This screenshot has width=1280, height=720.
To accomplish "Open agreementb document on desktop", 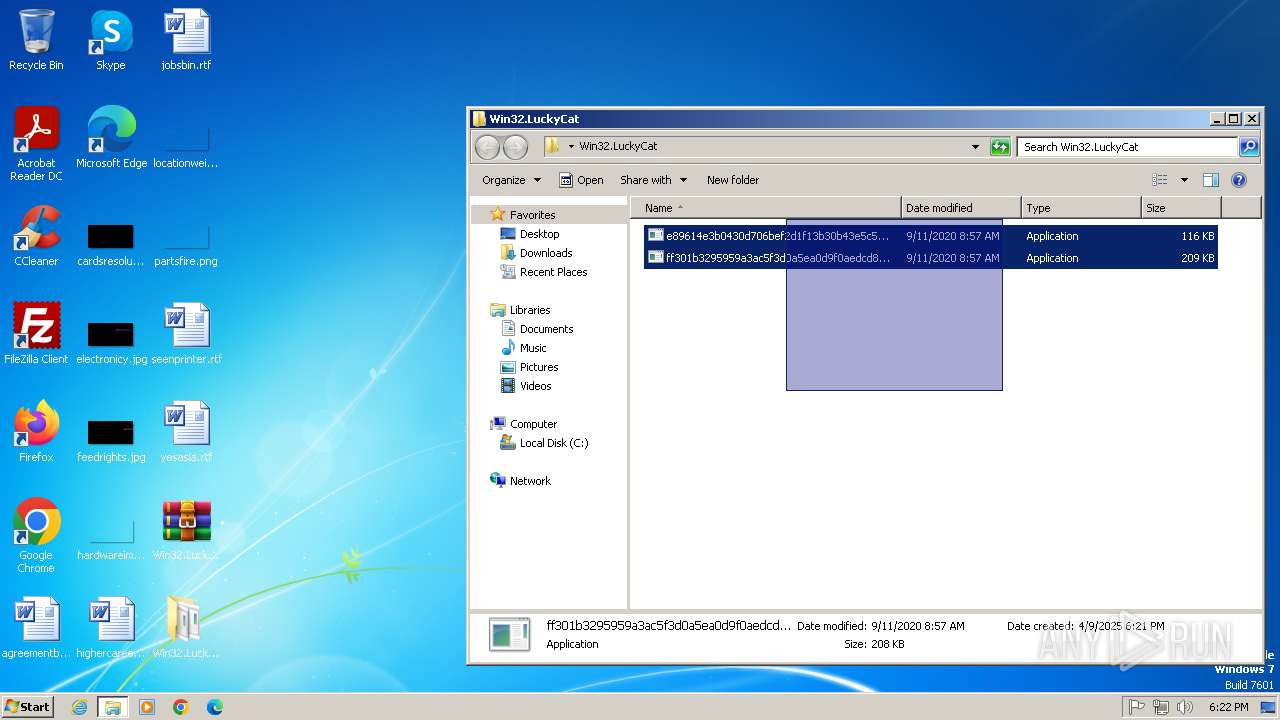I will (36, 628).
